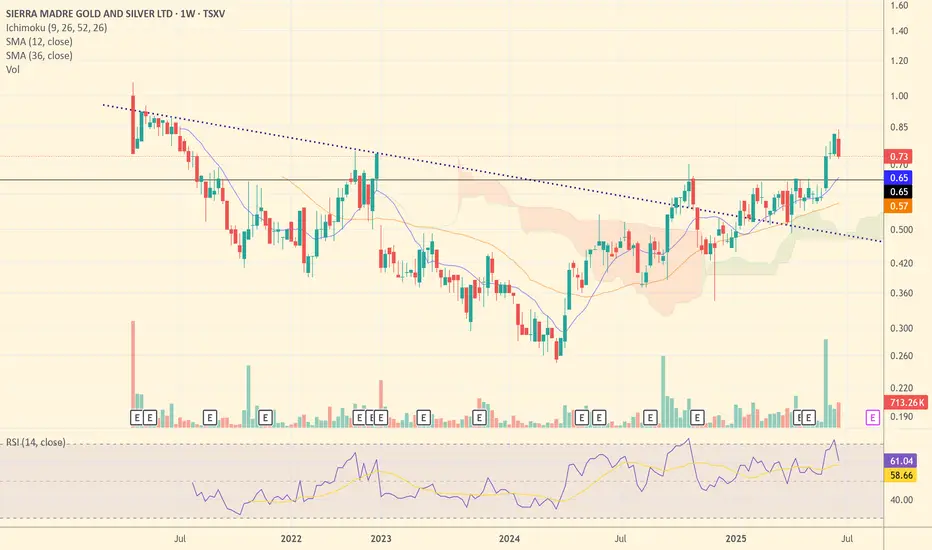Click the 2024 label on time axis
Screen dimensions: 932x550
point(509,539)
